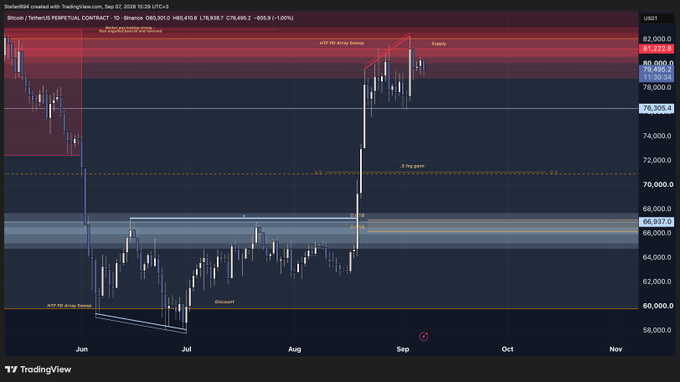
Task: Select the 66,937.0 price label
Action: click(x=657, y=222)
